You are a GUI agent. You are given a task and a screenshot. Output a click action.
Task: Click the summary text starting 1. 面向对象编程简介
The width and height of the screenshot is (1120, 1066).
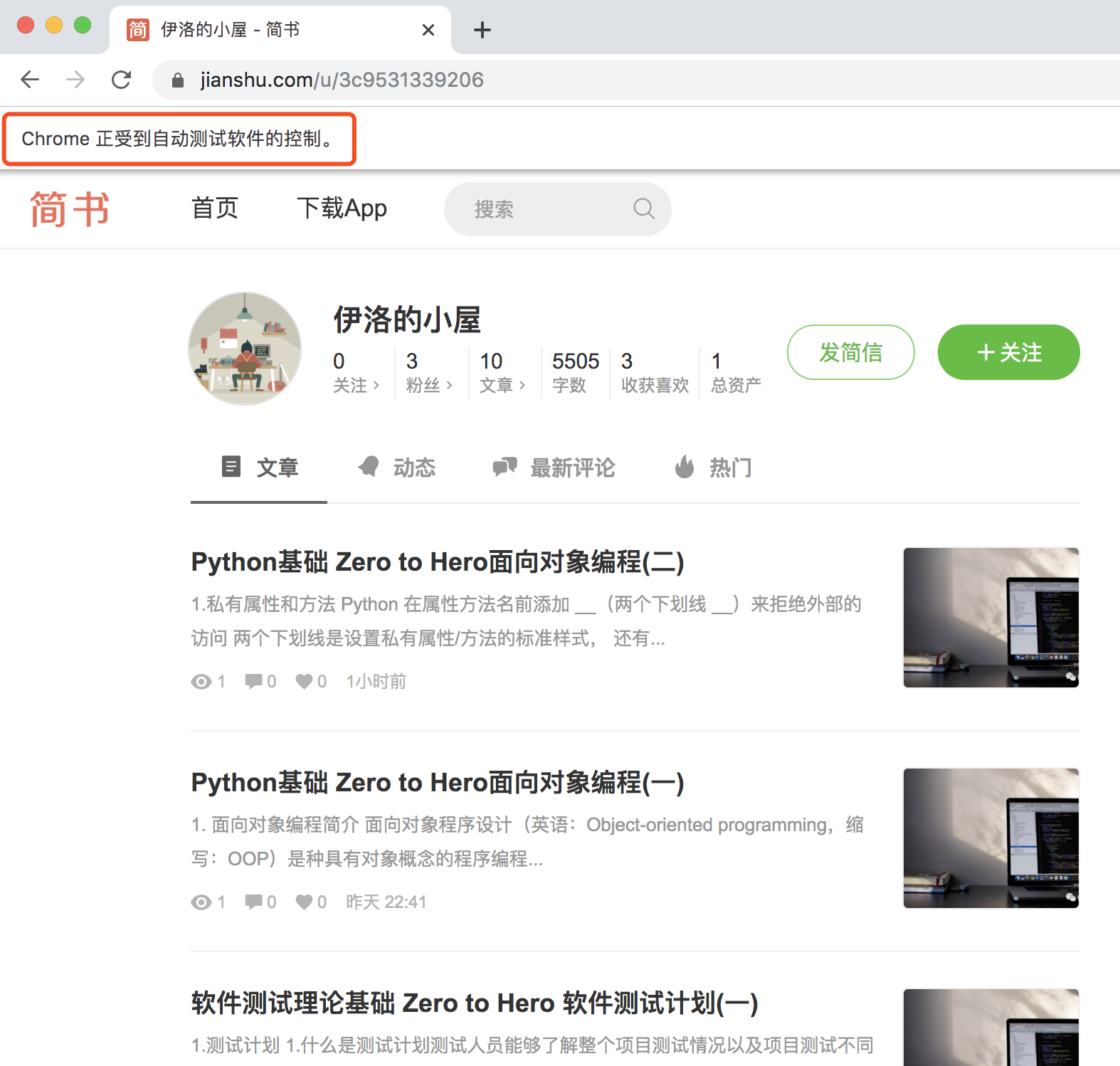527,842
